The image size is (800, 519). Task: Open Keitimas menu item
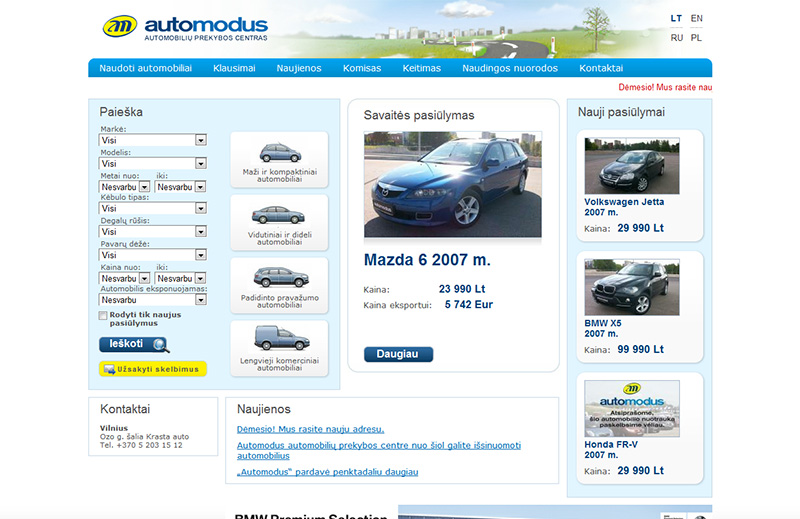coord(421,68)
